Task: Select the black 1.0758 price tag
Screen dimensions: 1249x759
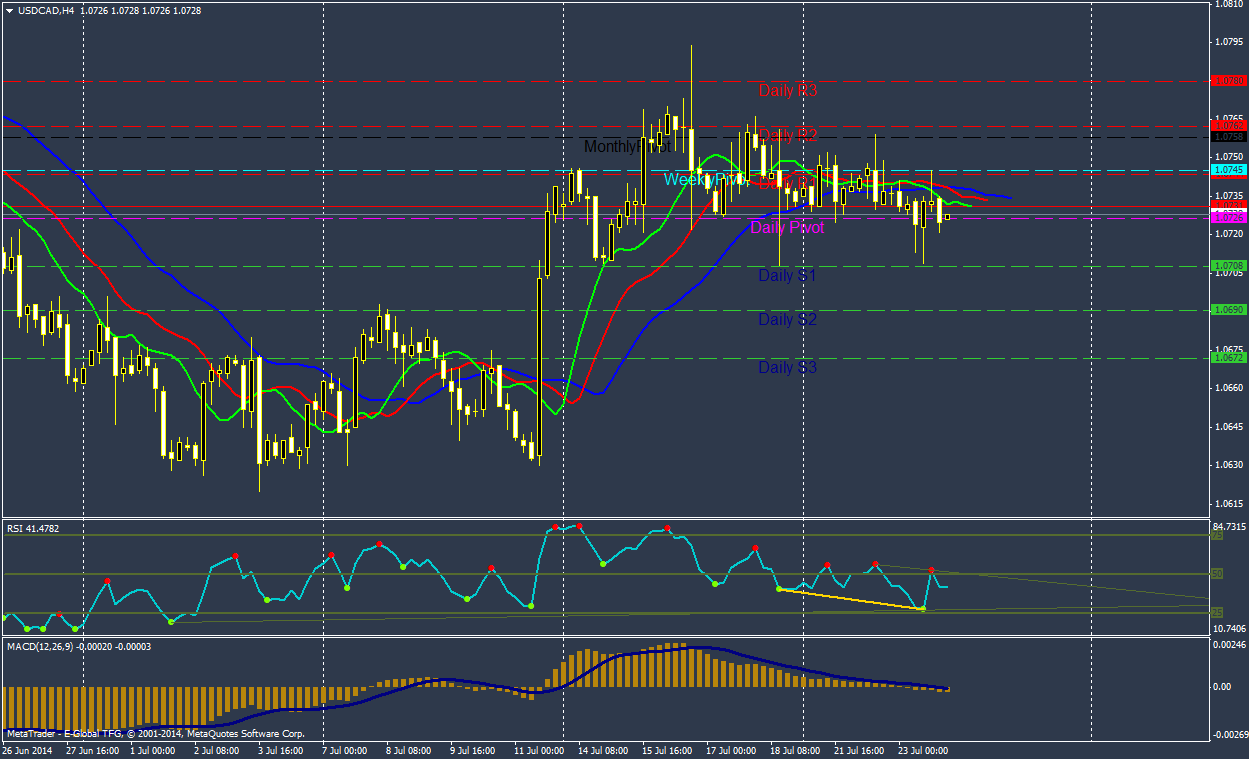Action: [1227, 137]
